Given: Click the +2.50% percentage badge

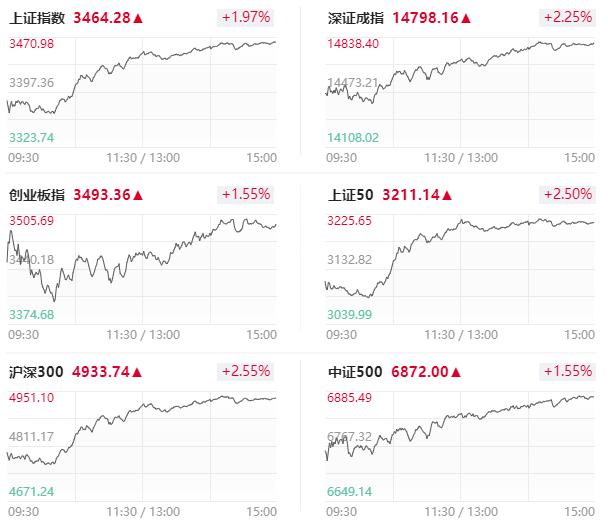Looking at the screenshot, I should coord(567,194).
